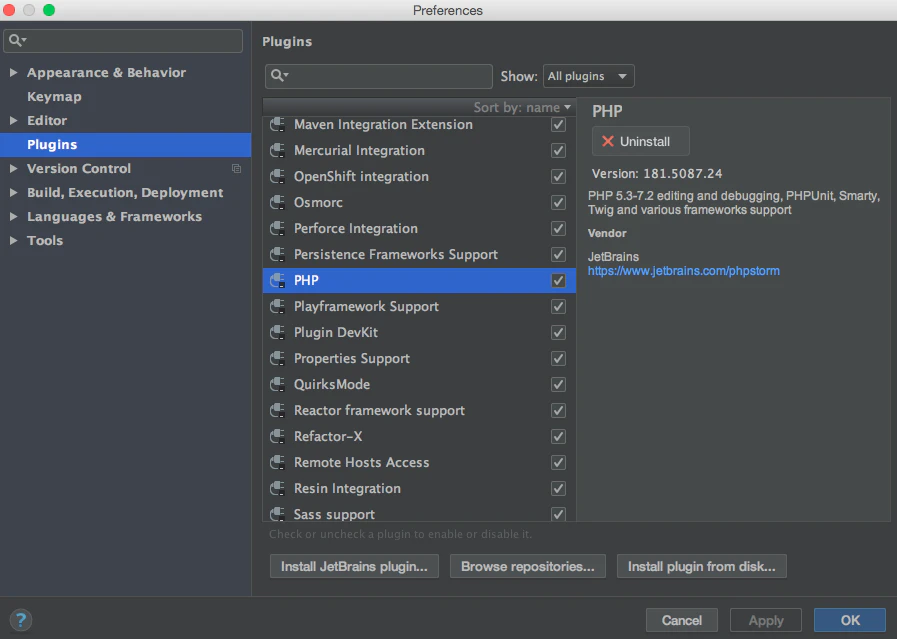Expand the Languages & Frameworks section
Image resolution: width=897 pixels, height=639 pixels.
tap(13, 217)
